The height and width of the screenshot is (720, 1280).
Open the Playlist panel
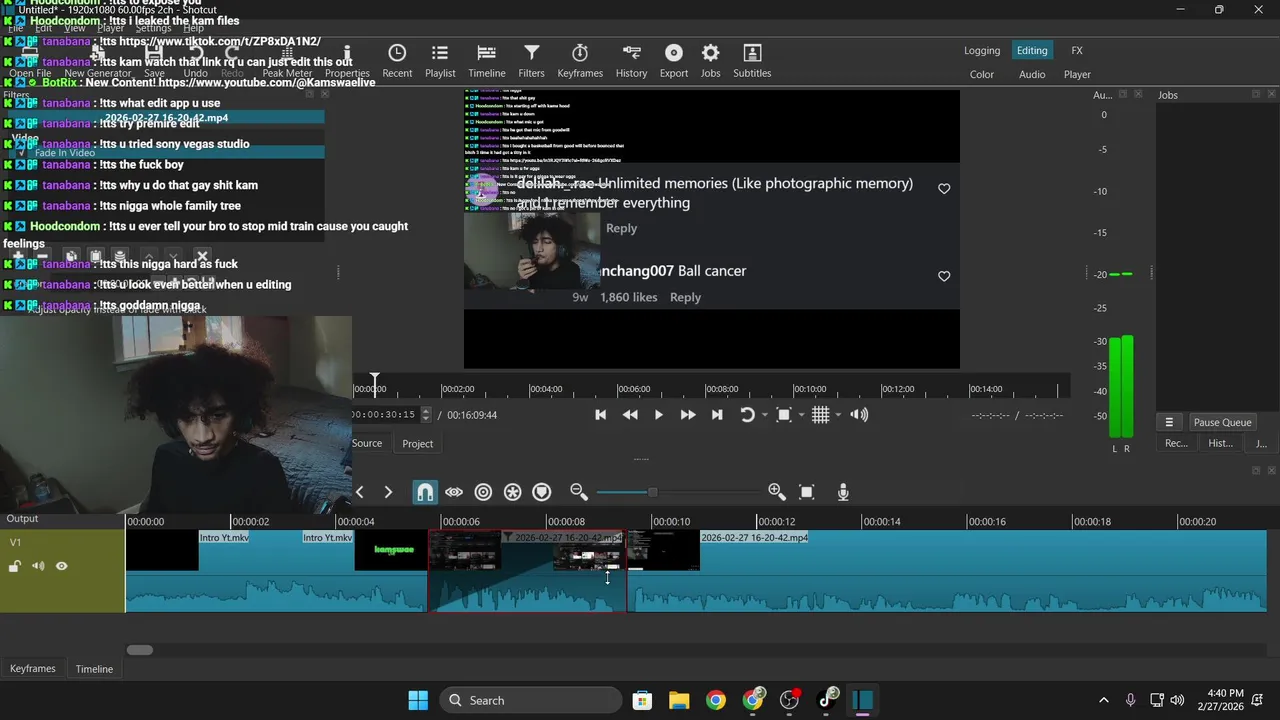click(x=440, y=60)
